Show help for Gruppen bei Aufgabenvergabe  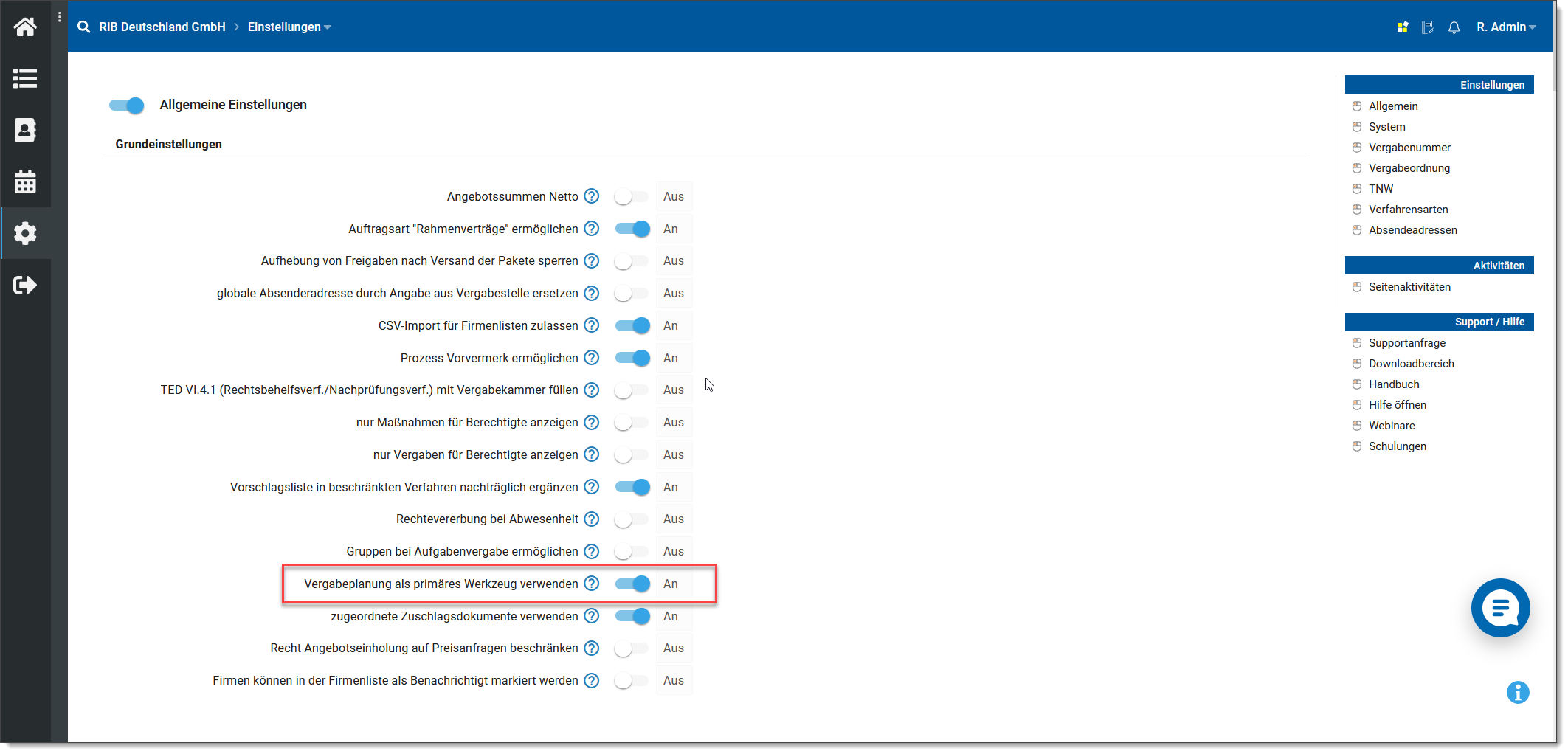coord(592,551)
